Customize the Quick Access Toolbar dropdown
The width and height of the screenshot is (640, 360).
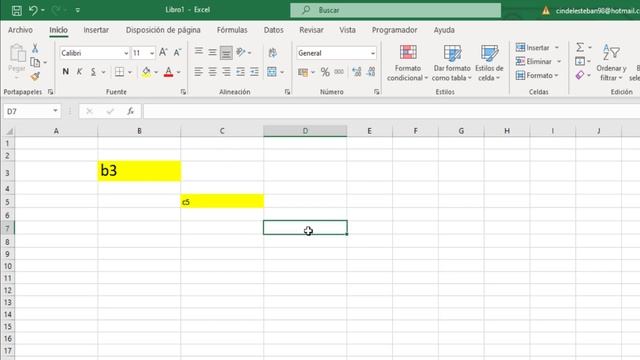coord(78,10)
